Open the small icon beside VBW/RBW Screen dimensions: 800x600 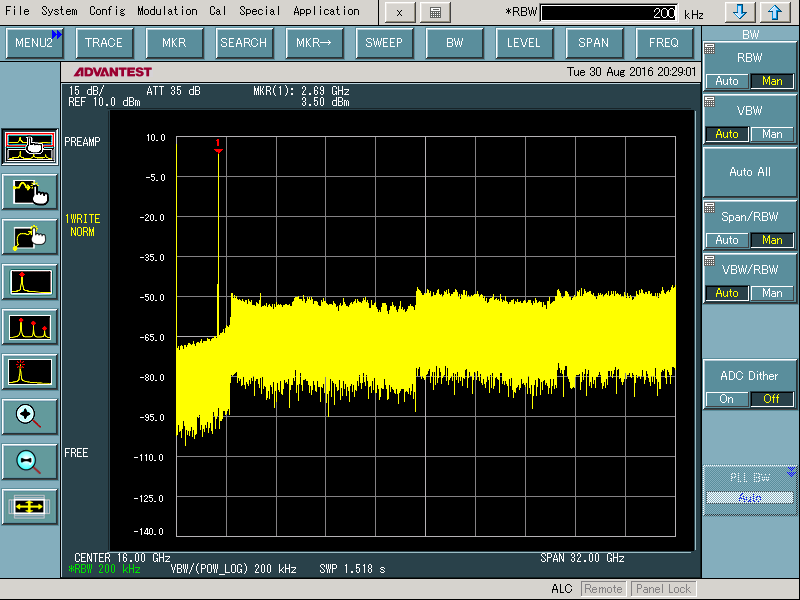pos(710,261)
